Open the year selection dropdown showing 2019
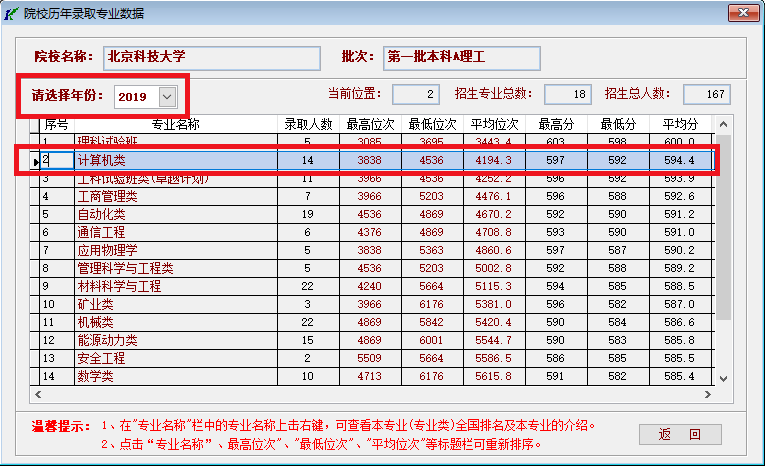The width and height of the screenshot is (765, 466). 167,97
